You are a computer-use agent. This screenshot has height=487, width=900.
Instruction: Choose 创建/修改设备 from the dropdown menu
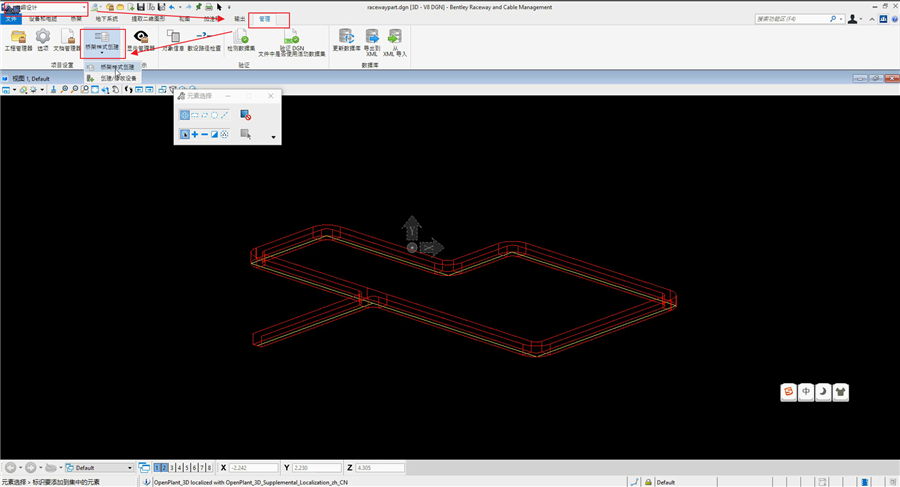click(118, 77)
